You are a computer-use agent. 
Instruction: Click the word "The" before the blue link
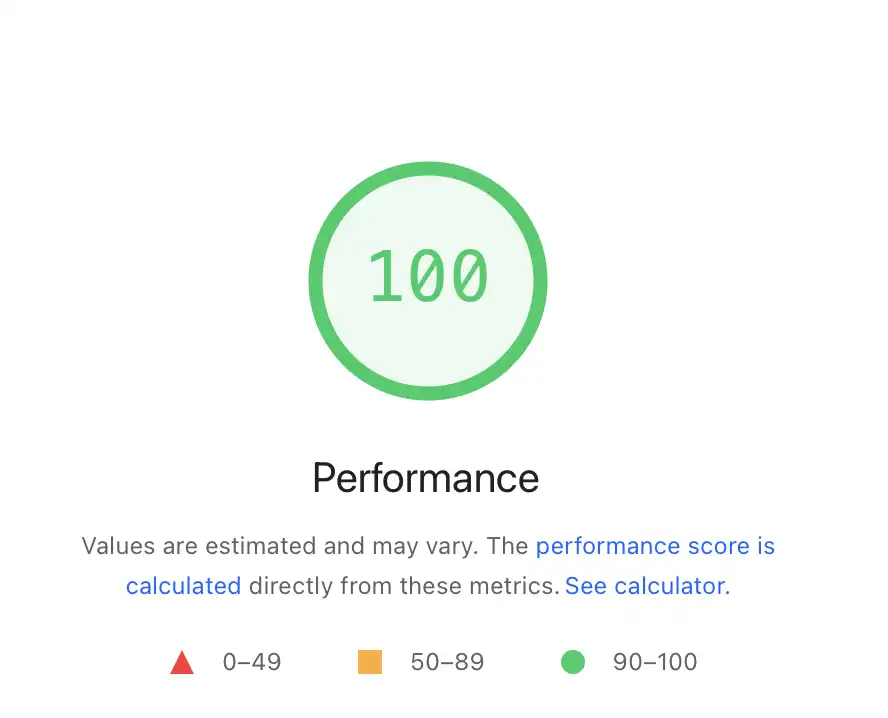(510, 546)
